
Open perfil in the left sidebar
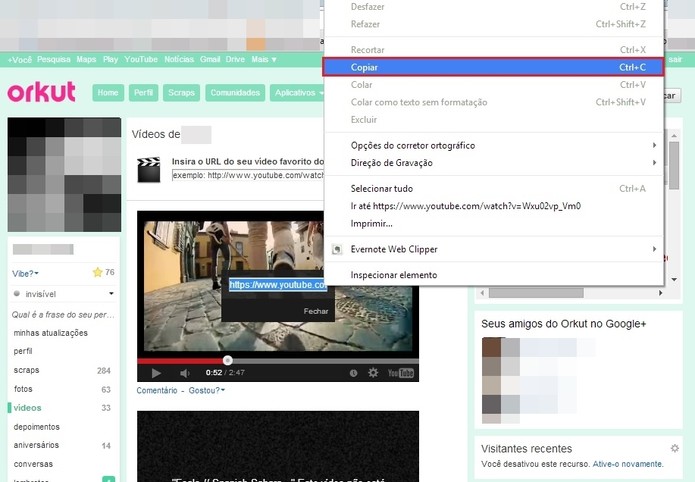(23, 351)
